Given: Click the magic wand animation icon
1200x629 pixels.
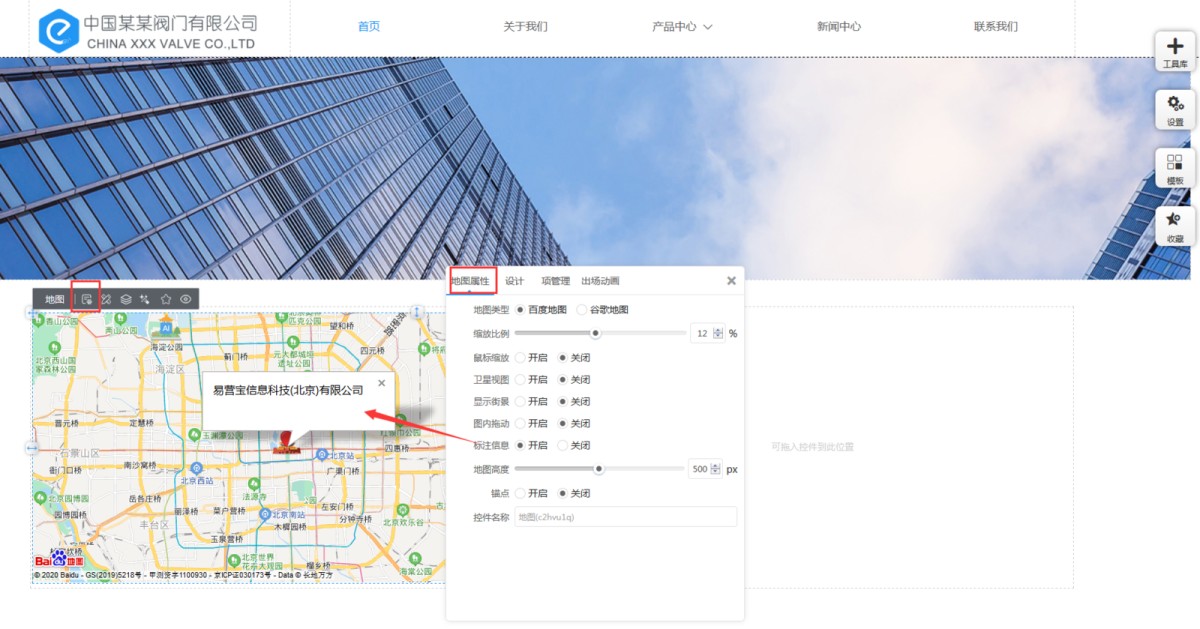Looking at the screenshot, I should (x=145, y=299).
